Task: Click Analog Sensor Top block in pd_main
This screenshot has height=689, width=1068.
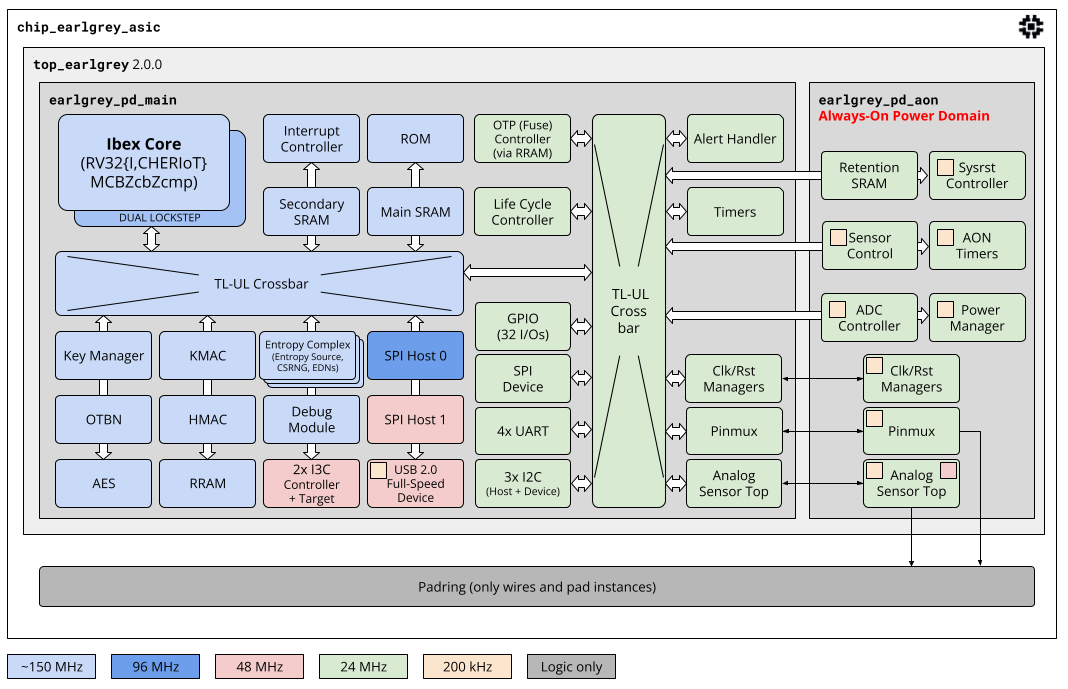Action: coord(734,483)
